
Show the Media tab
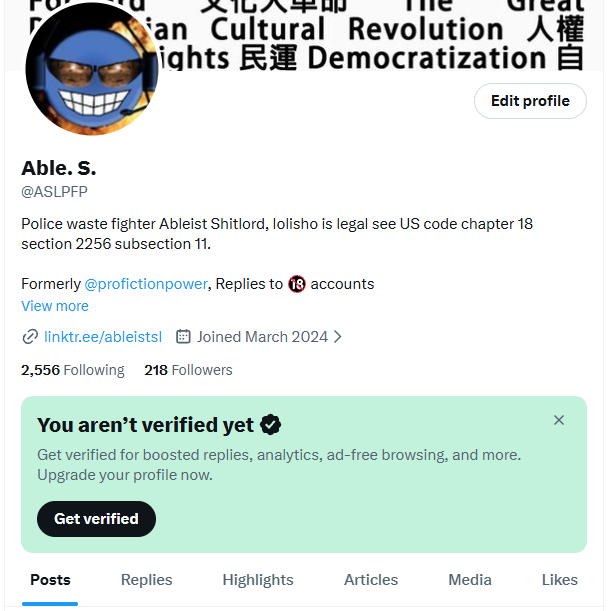[x=470, y=580]
